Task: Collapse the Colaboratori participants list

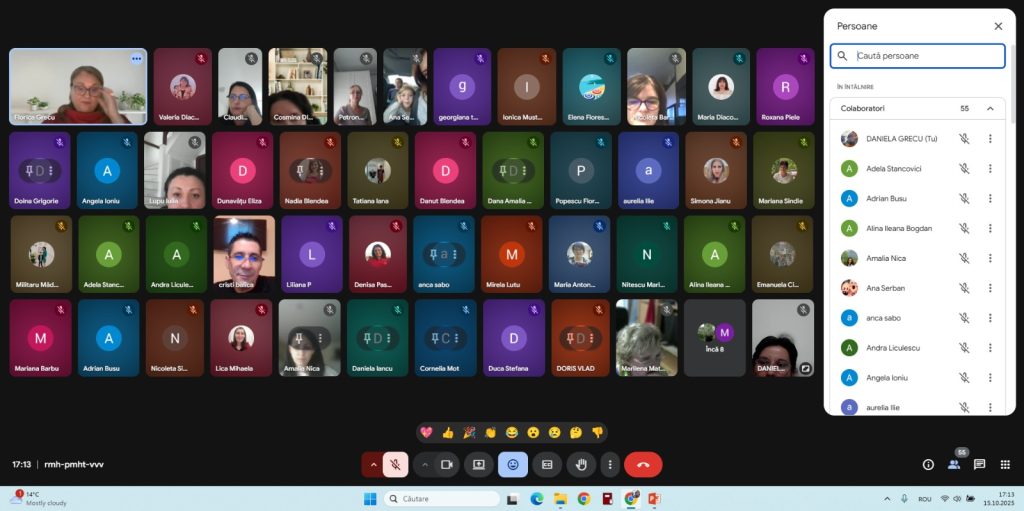Action: point(990,108)
